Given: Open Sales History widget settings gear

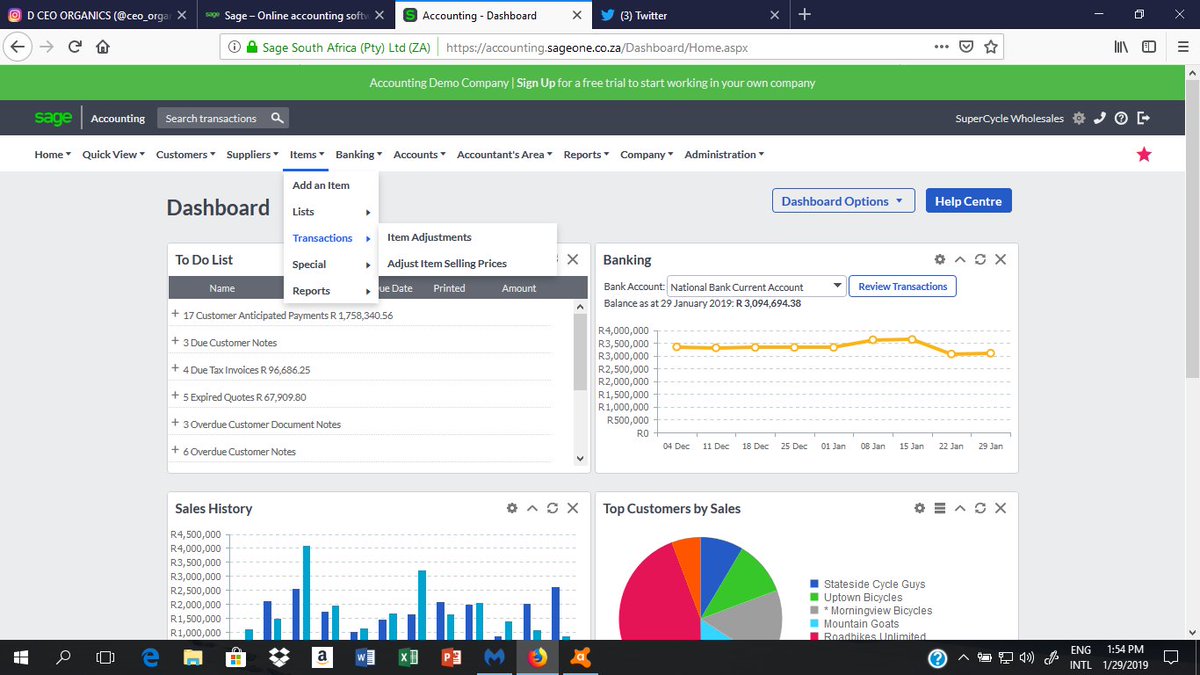Looking at the screenshot, I should point(512,508).
